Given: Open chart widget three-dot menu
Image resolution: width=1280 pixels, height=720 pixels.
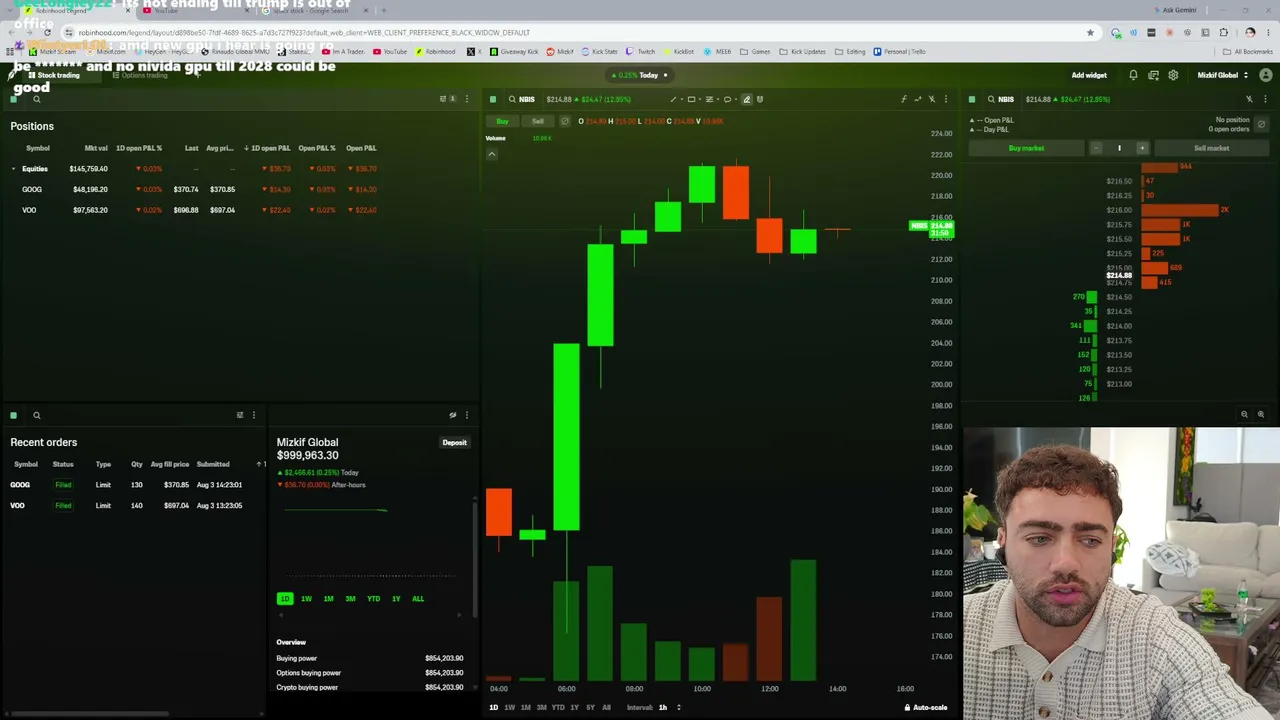Looking at the screenshot, I should [x=946, y=99].
